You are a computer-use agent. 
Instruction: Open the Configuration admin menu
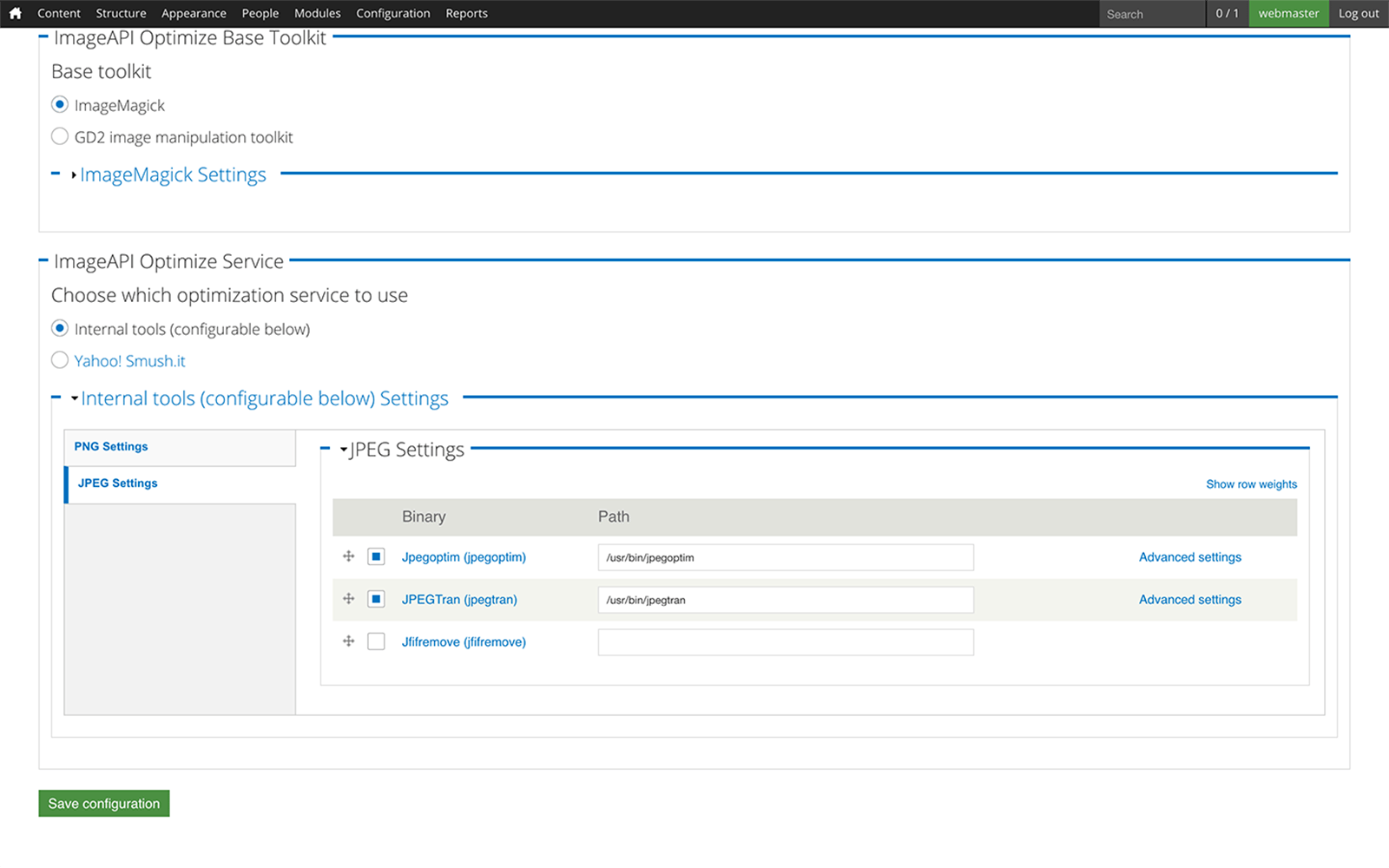point(393,13)
